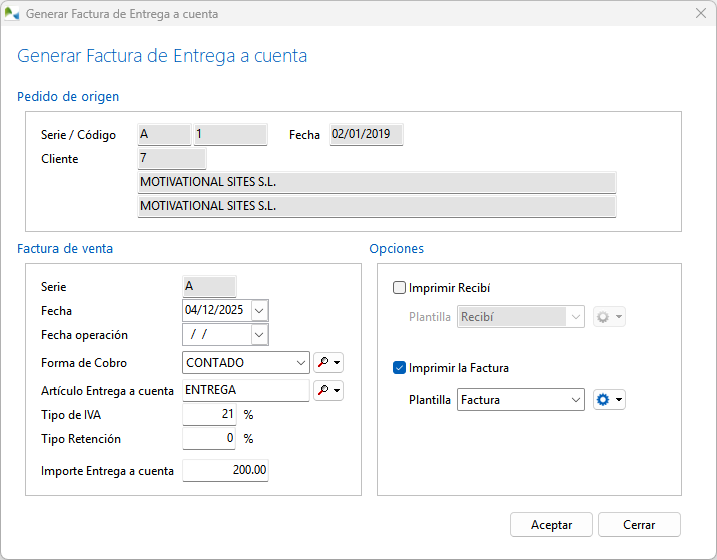Screen dimensions: 717x560
Task: Click the application logo in title bar
Action: tap(11, 14)
